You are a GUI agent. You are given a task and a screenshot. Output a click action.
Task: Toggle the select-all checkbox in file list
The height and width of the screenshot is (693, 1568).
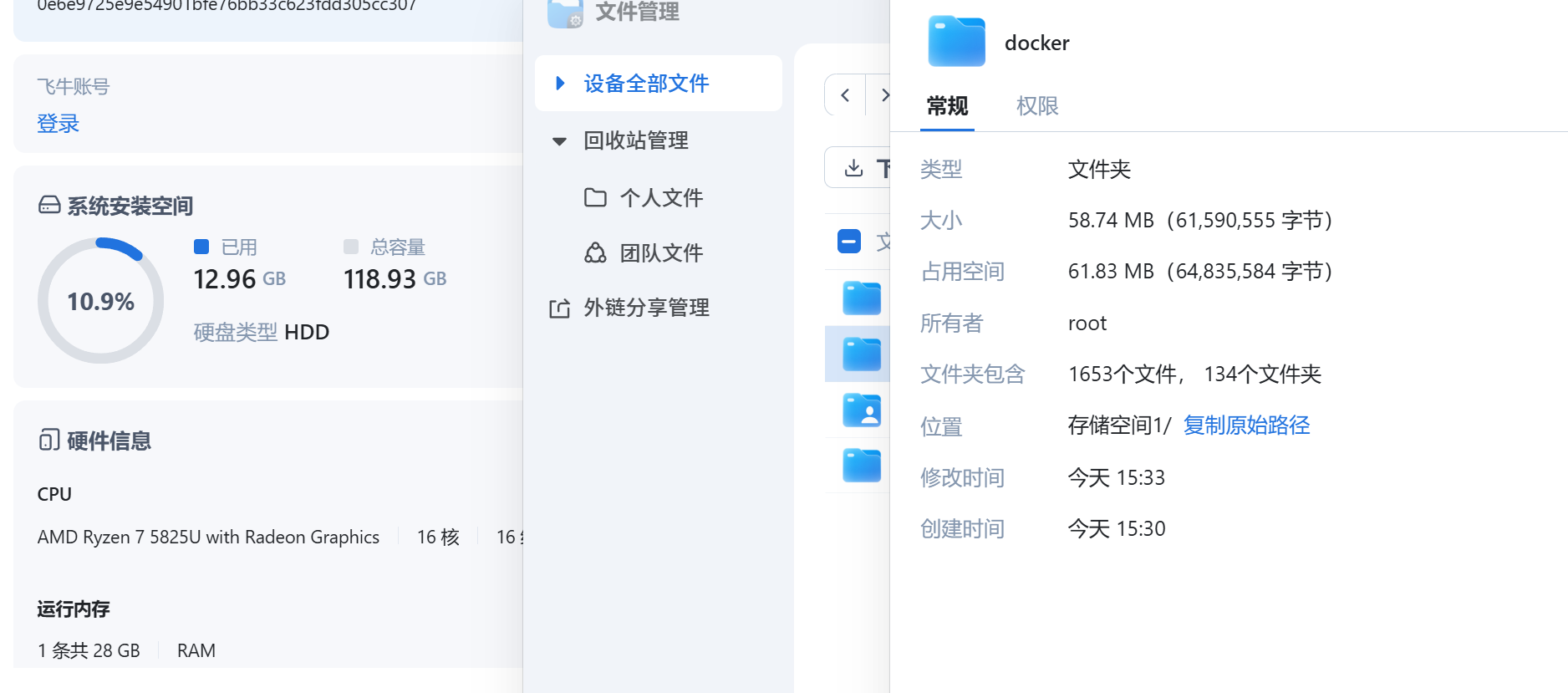click(849, 242)
